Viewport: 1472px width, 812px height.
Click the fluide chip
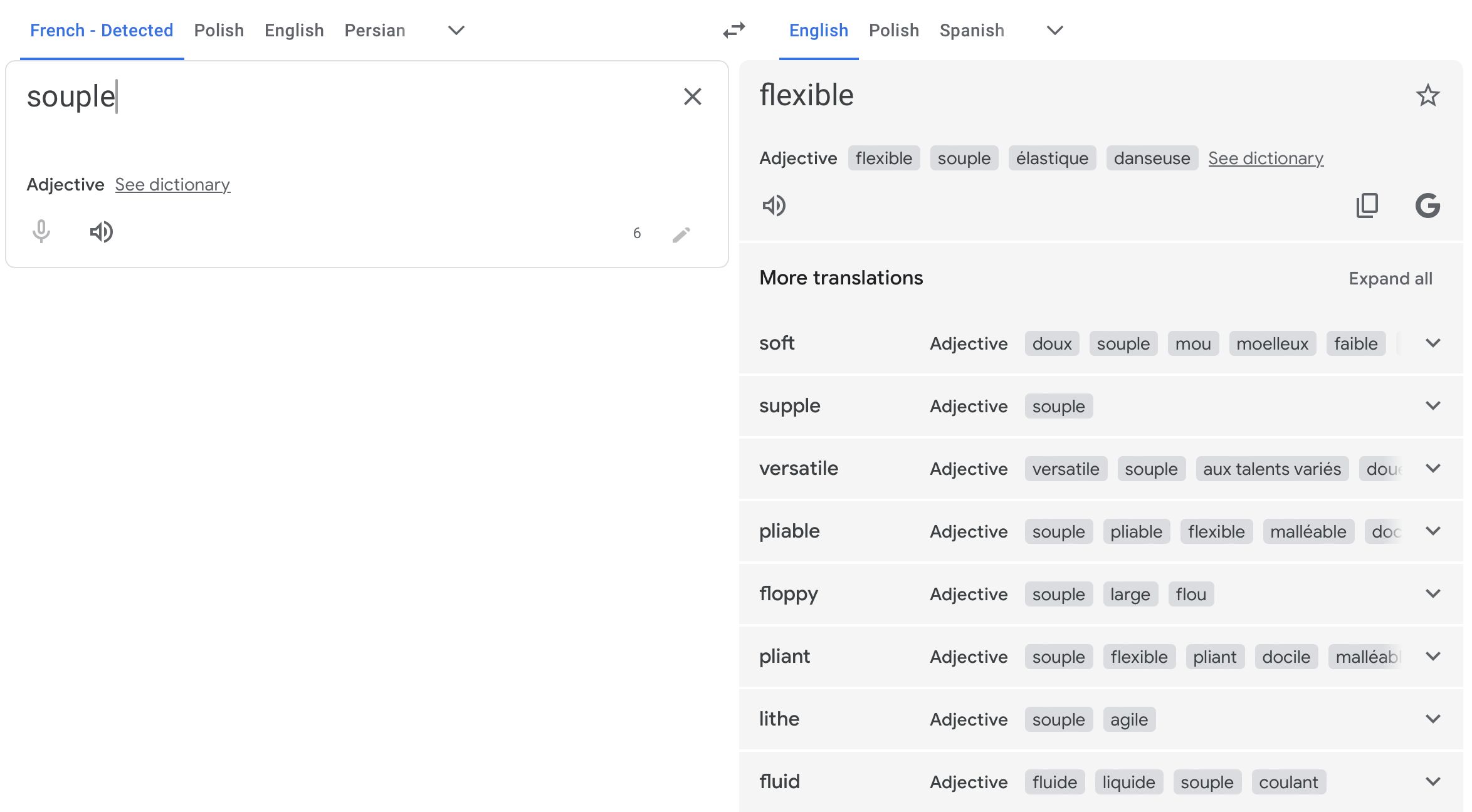pos(1055,782)
